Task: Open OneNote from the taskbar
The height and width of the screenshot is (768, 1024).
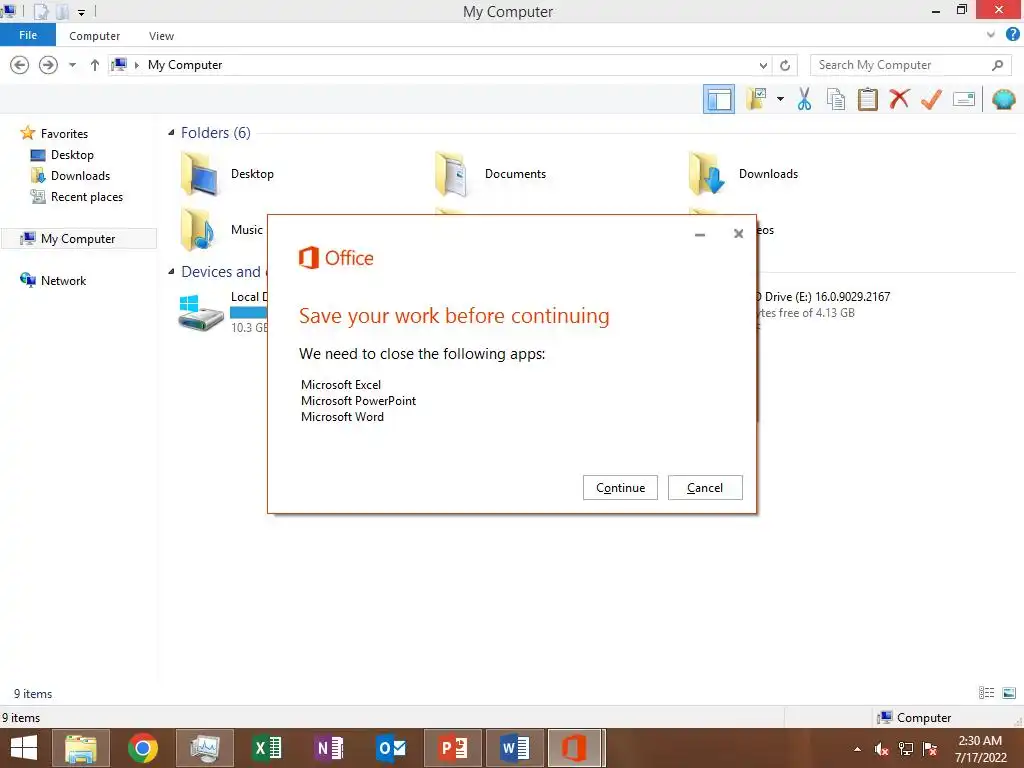Action: click(x=329, y=748)
